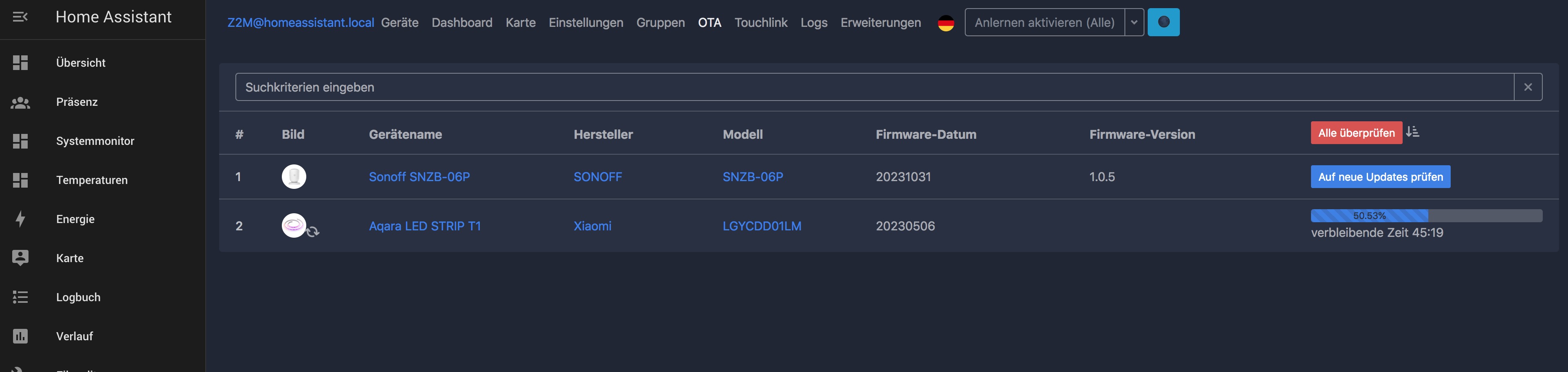Click the Übersicht dashboard icon
This screenshot has height=372, width=1568.
20,63
